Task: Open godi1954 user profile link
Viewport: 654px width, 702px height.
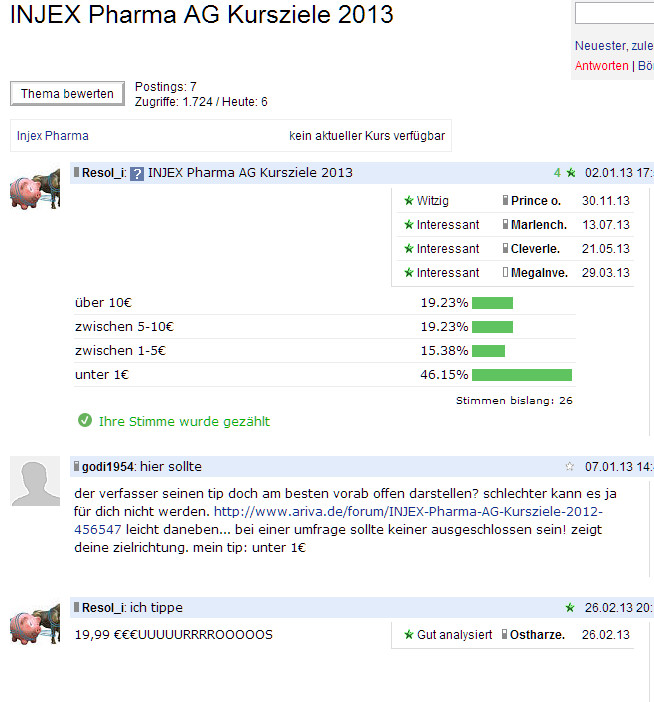Action: (107, 467)
